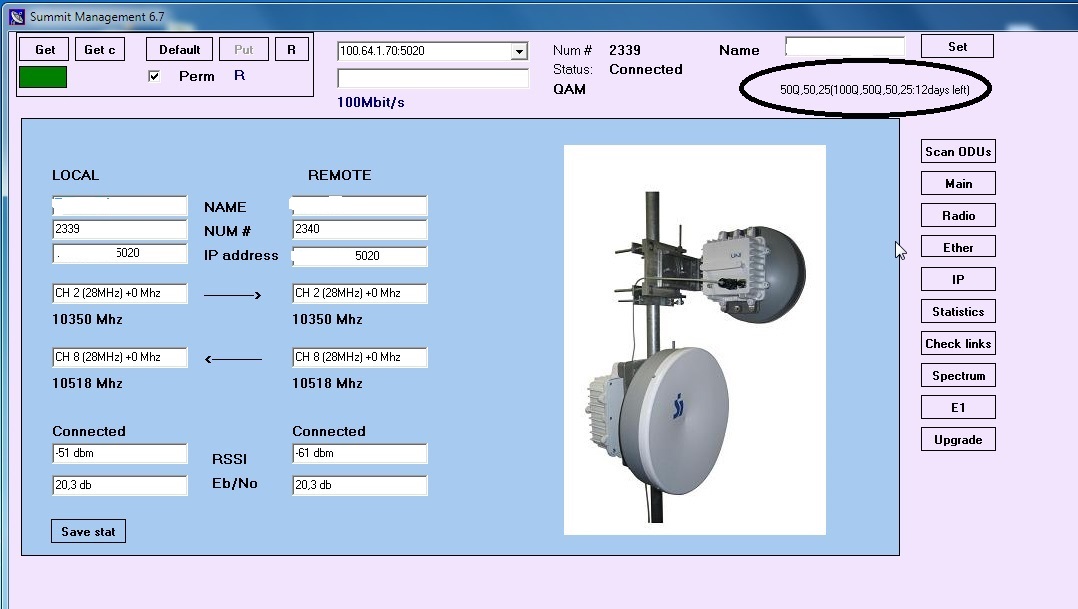Click the REMOTE CH 2 (28MHz) channel field
The width and height of the screenshot is (1078, 609).
click(x=360, y=294)
